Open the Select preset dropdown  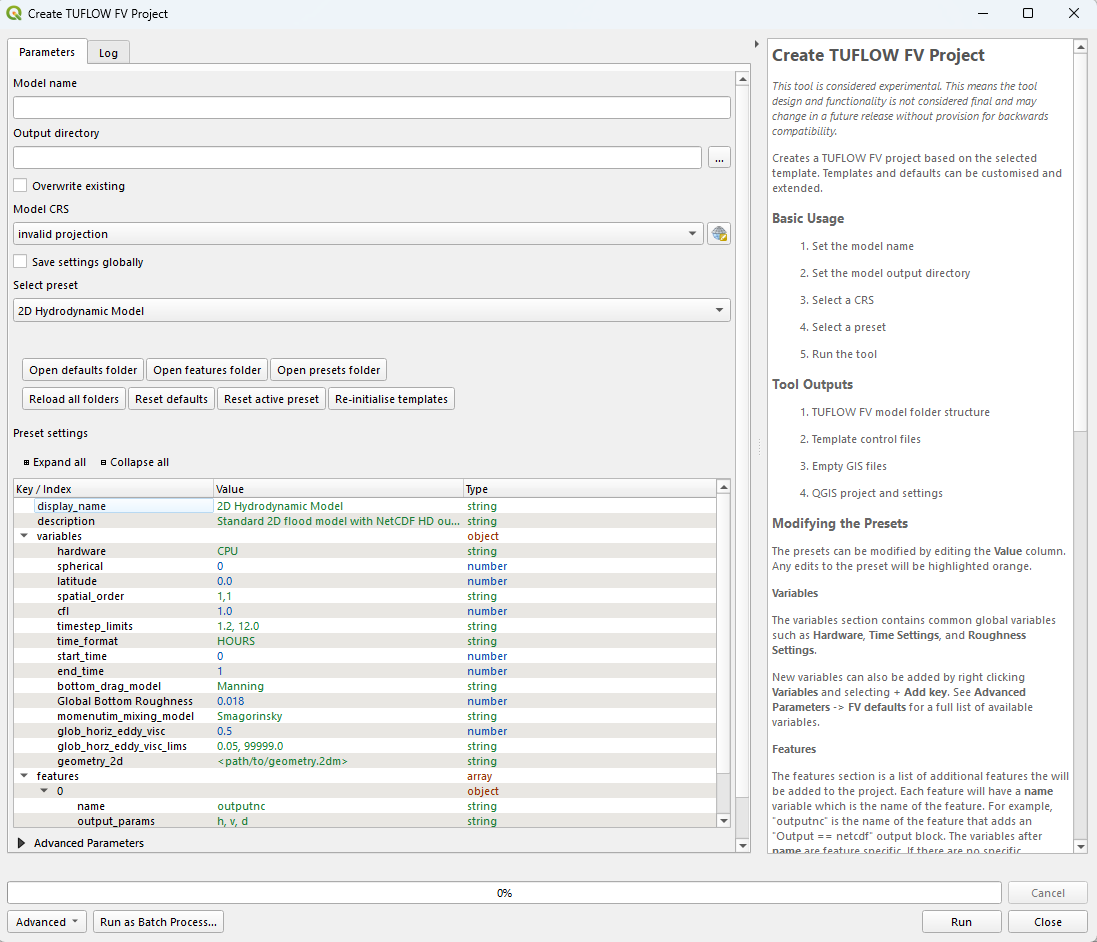pyautogui.click(x=371, y=310)
